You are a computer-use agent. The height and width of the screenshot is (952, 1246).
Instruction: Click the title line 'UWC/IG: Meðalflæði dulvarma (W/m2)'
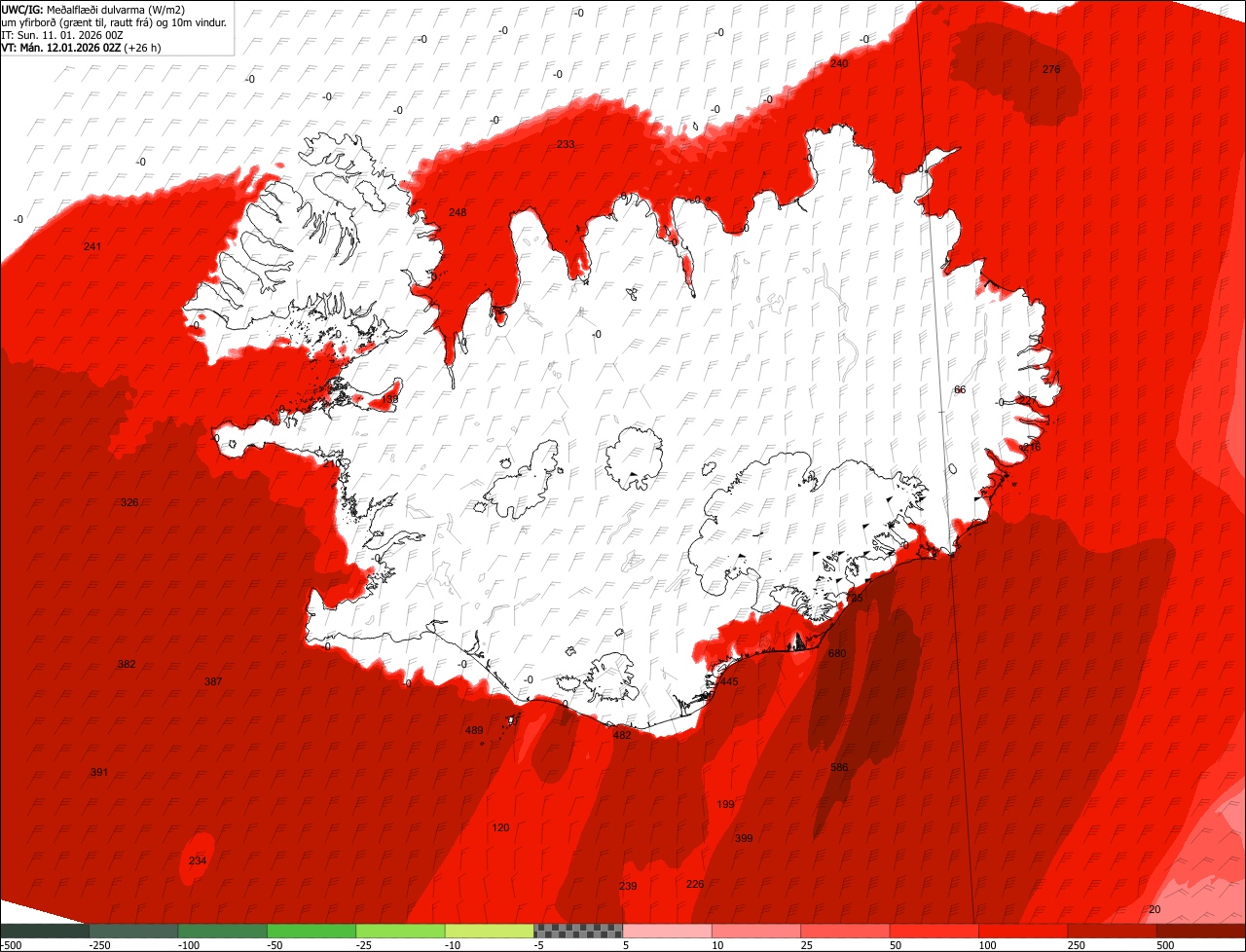(93, 9)
